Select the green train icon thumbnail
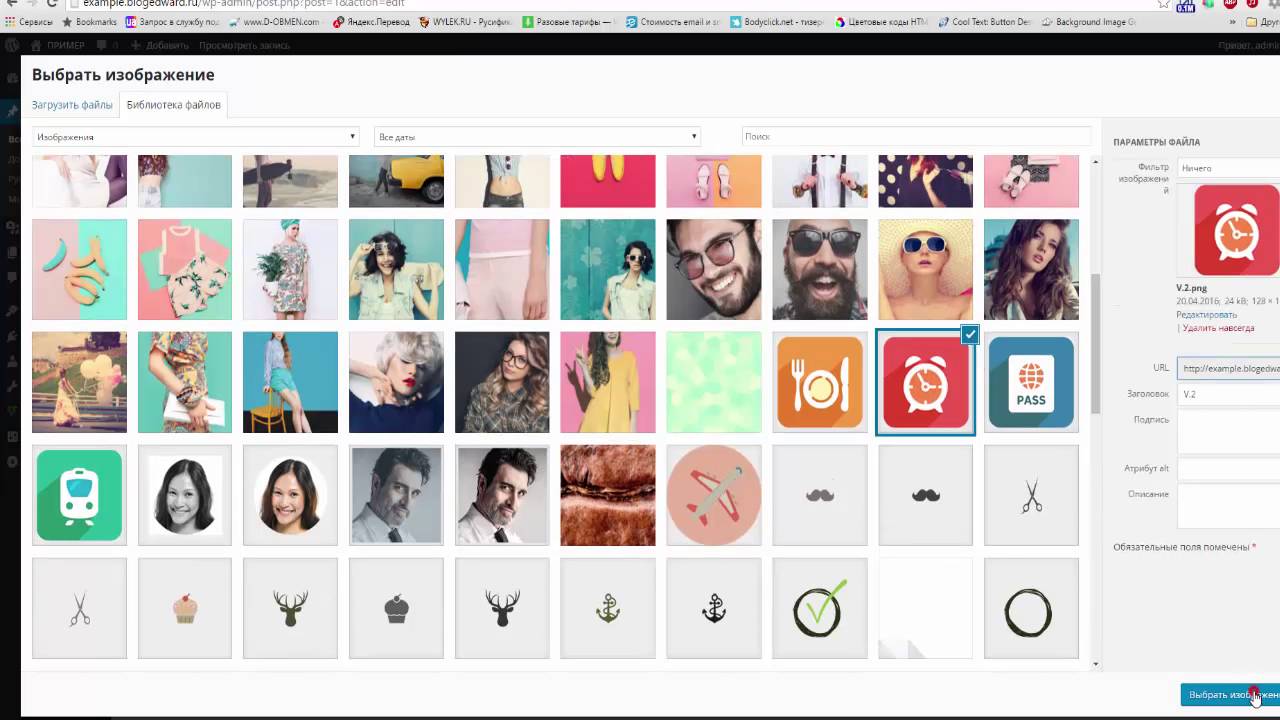The height and width of the screenshot is (720, 1280). click(79, 495)
